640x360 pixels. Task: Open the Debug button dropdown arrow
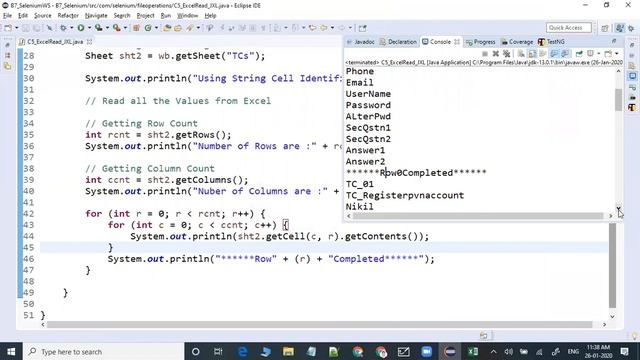(71, 28)
